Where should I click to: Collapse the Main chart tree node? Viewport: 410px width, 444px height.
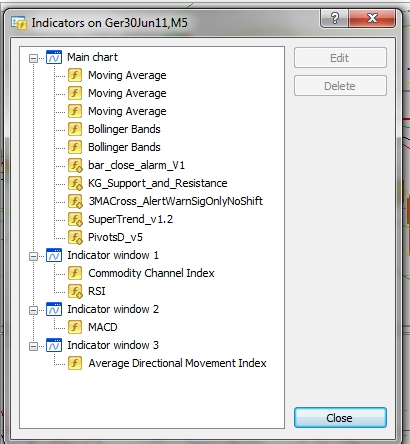click(33, 59)
